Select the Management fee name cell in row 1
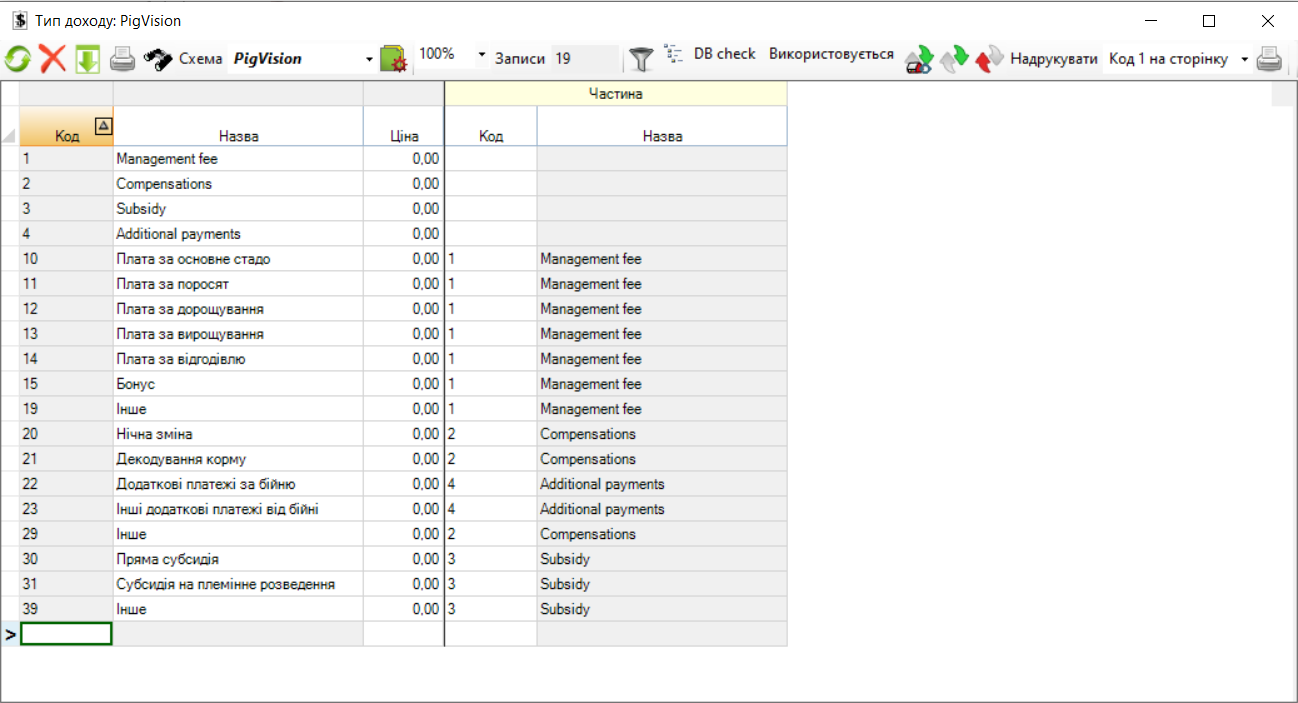 click(238, 159)
